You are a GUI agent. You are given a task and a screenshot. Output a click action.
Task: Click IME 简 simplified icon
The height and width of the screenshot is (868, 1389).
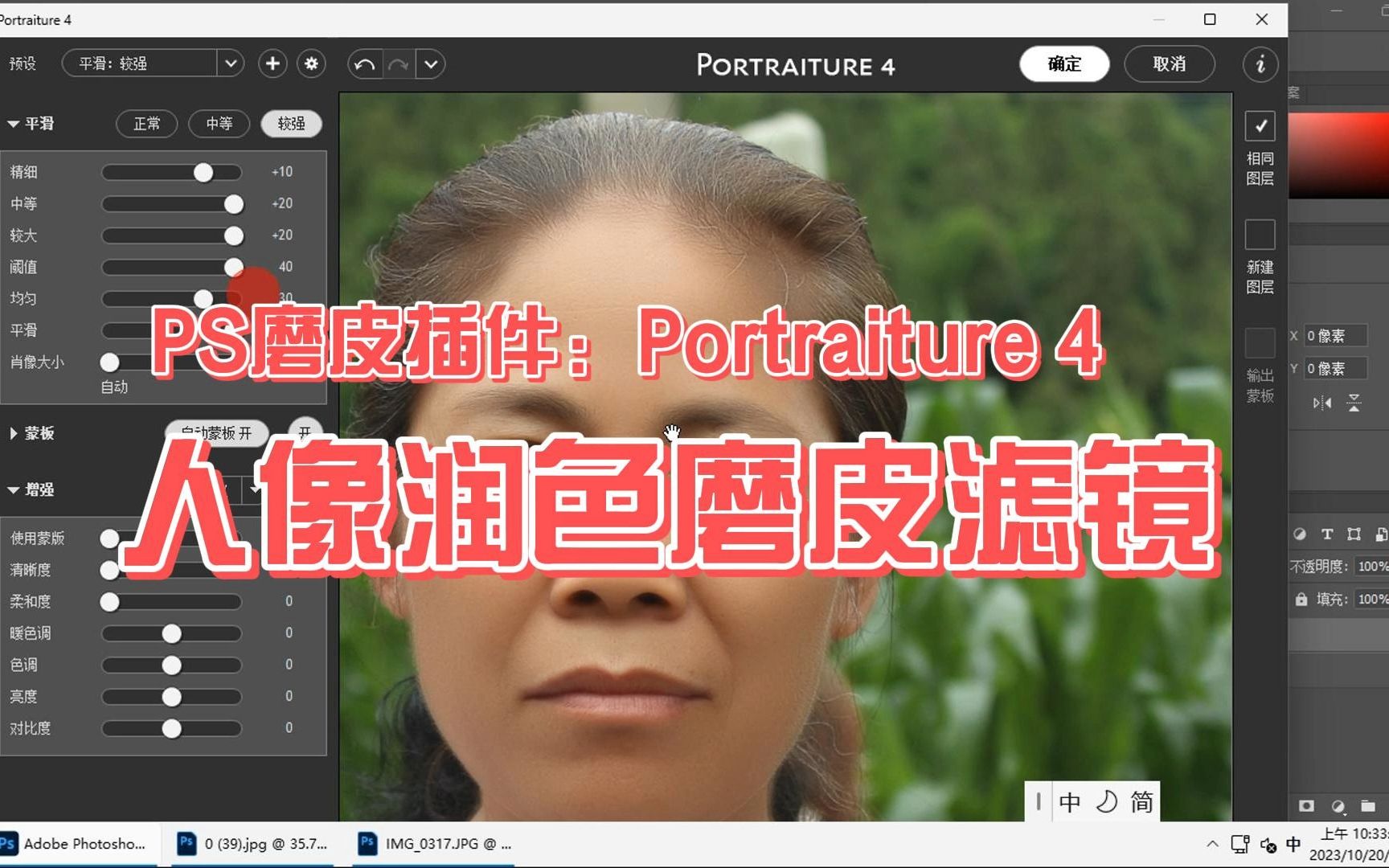(x=1141, y=802)
